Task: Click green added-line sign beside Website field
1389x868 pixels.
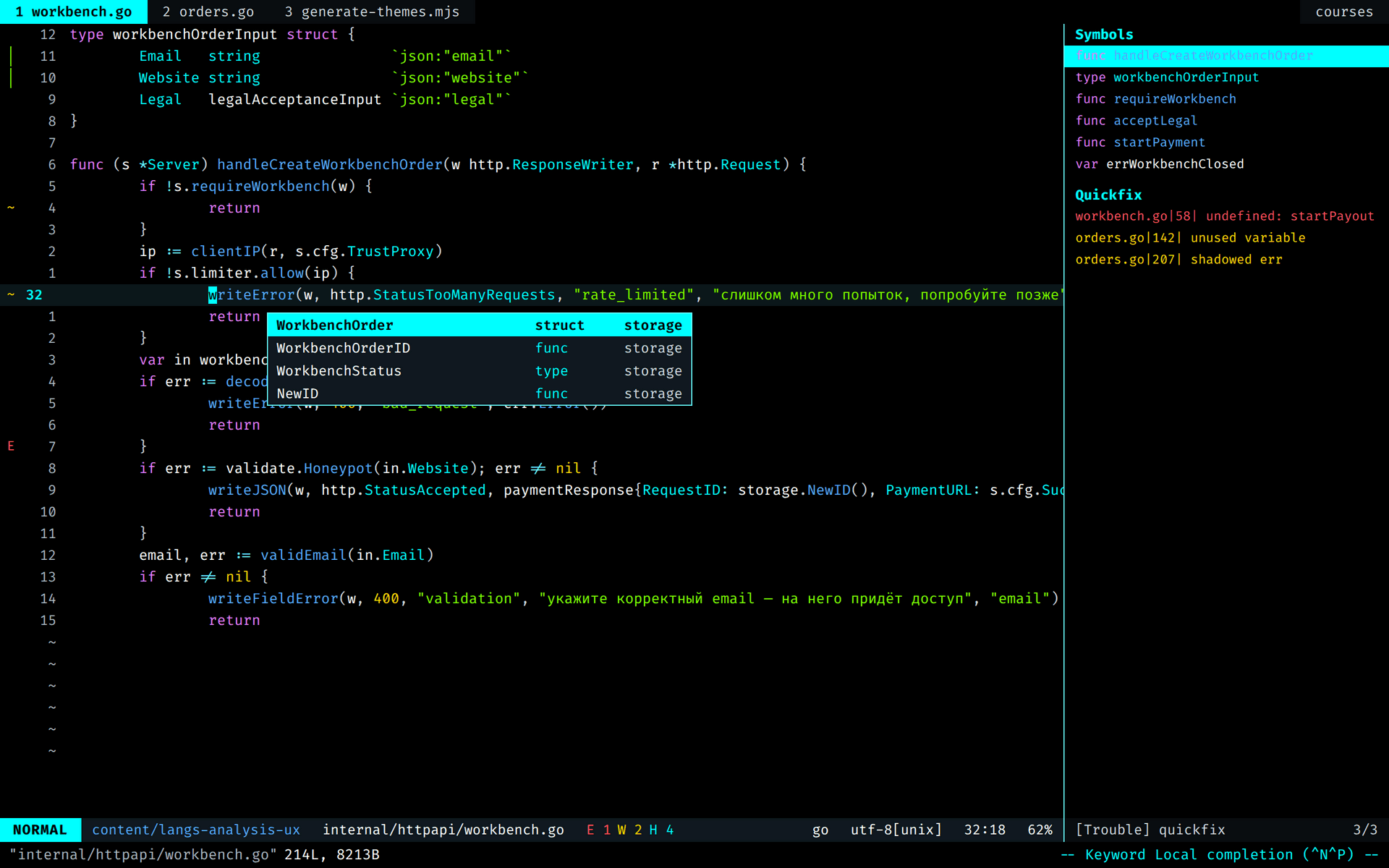Action: click(x=10, y=77)
